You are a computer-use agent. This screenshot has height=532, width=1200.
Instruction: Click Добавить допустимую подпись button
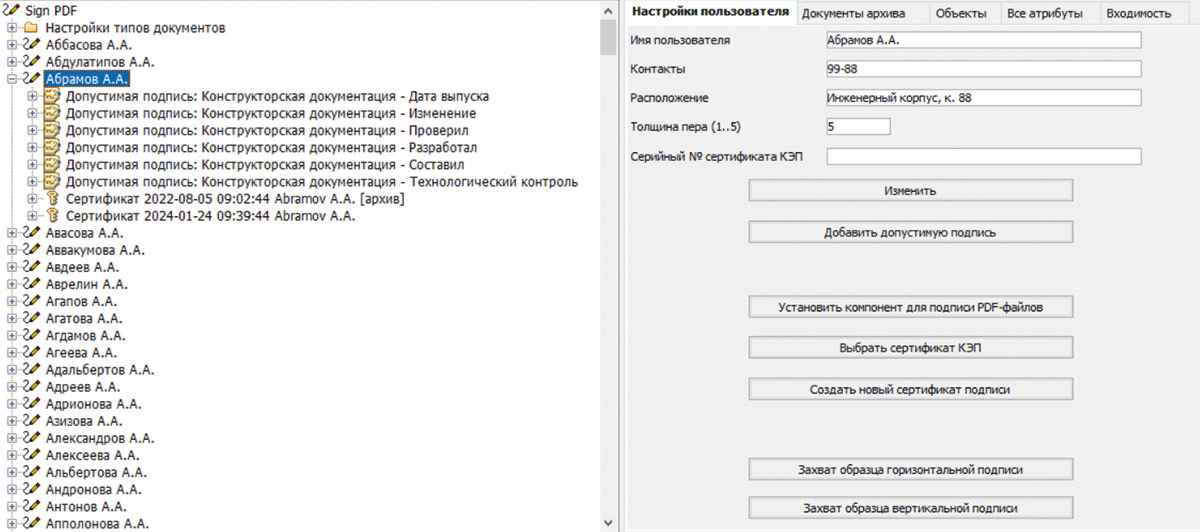910,232
